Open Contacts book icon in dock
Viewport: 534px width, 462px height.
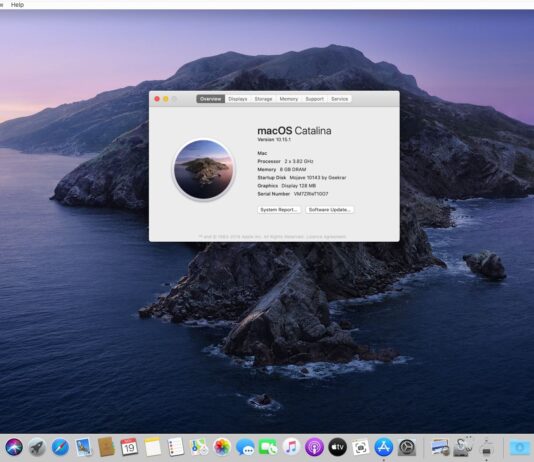point(106,447)
